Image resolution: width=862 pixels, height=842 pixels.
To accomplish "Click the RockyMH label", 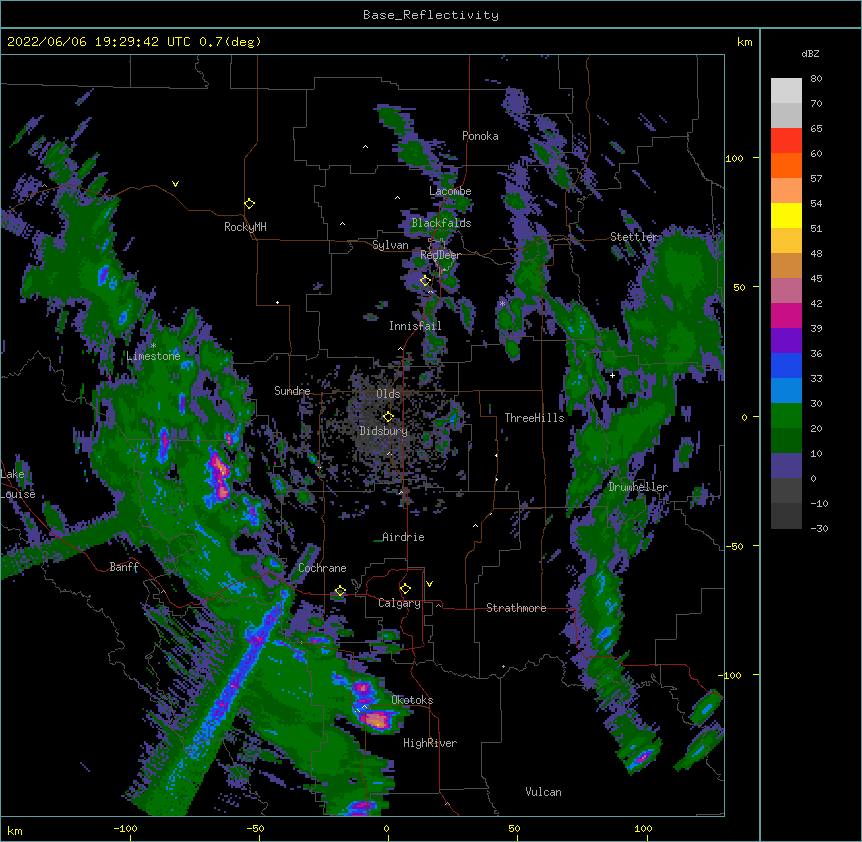I will (x=245, y=227).
